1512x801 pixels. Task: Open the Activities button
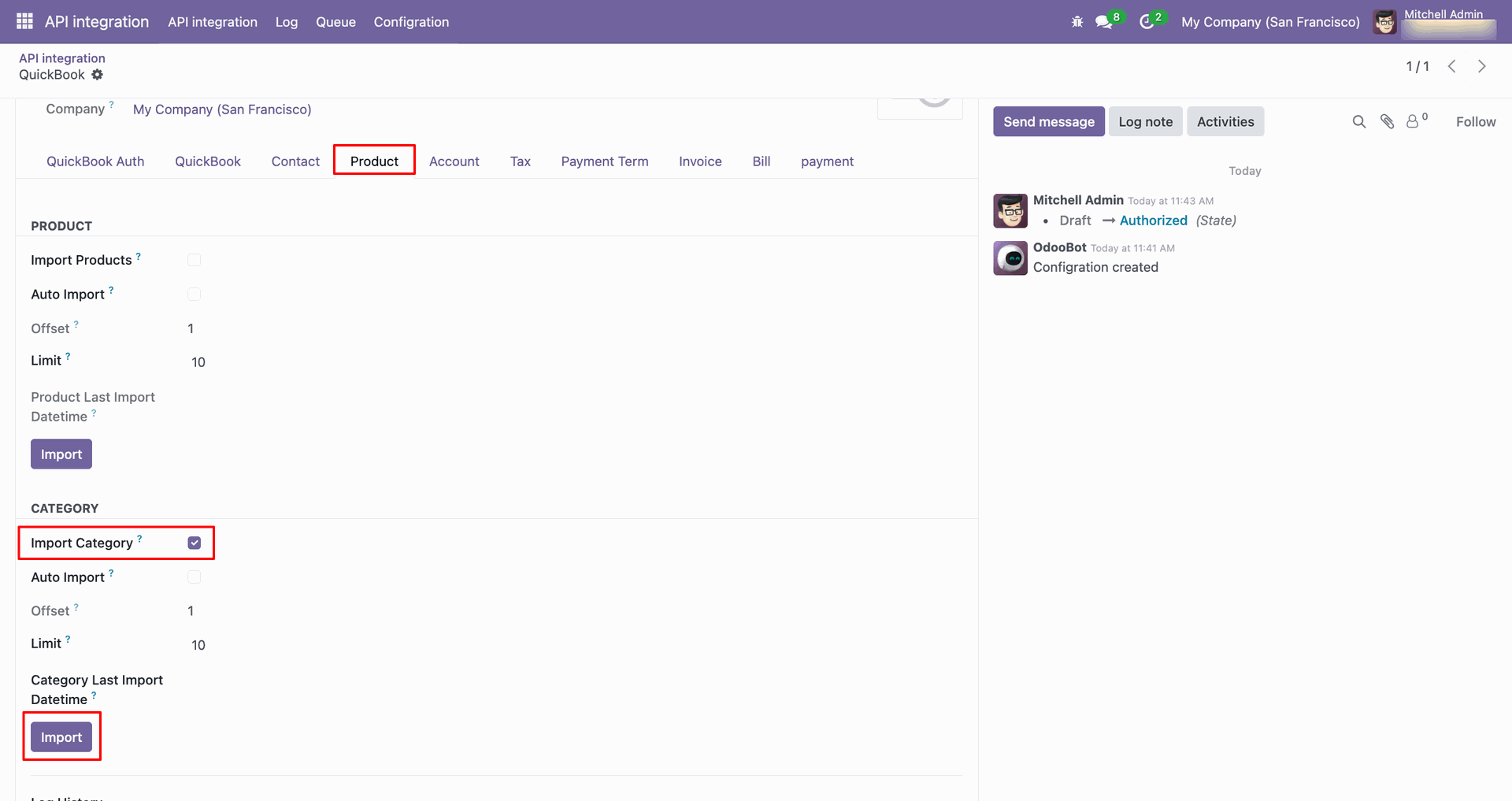click(x=1225, y=121)
